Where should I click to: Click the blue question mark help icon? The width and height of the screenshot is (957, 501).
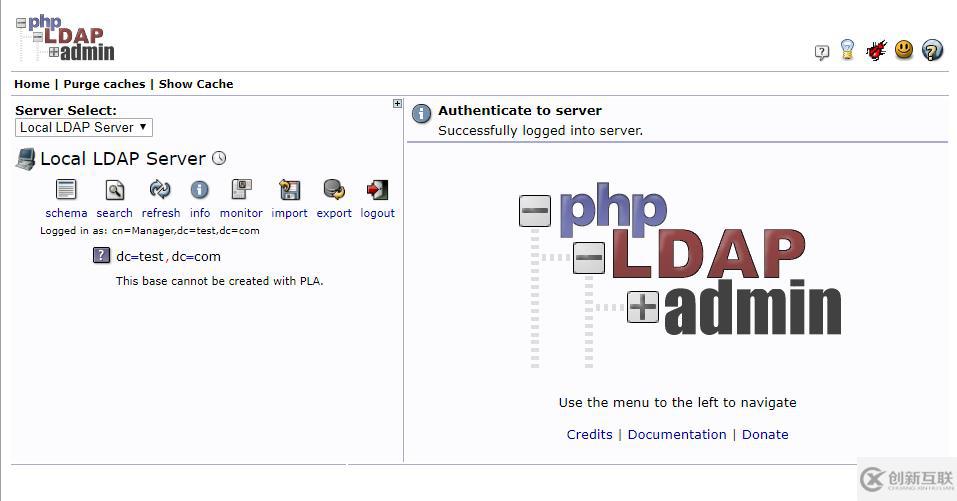(932, 50)
